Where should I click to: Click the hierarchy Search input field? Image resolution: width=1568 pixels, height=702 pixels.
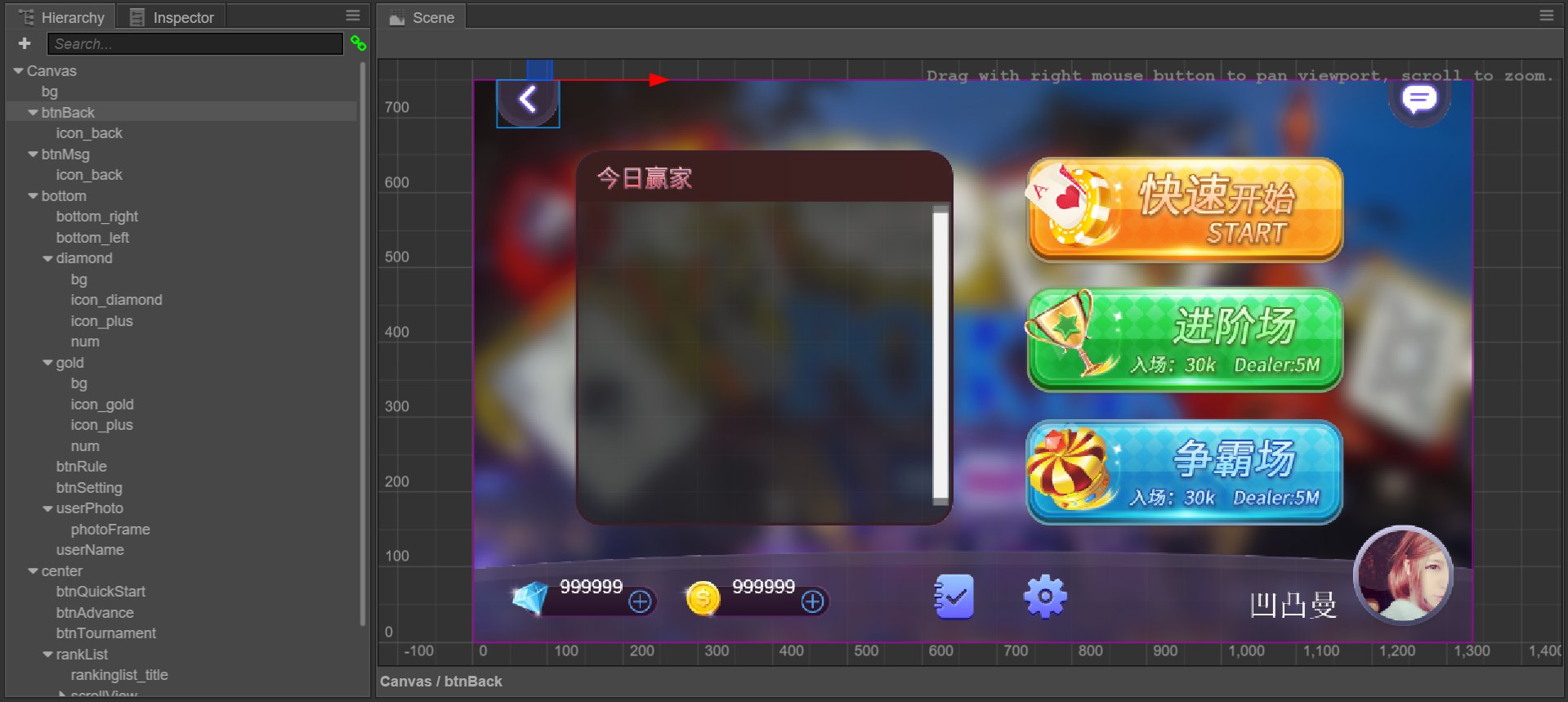coord(194,44)
